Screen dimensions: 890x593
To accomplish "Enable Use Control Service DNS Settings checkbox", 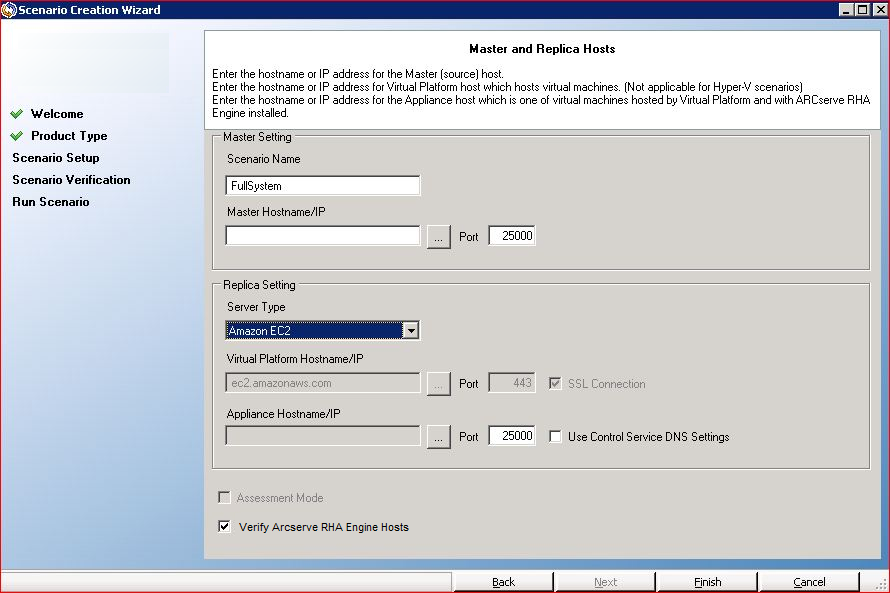I will 555,436.
